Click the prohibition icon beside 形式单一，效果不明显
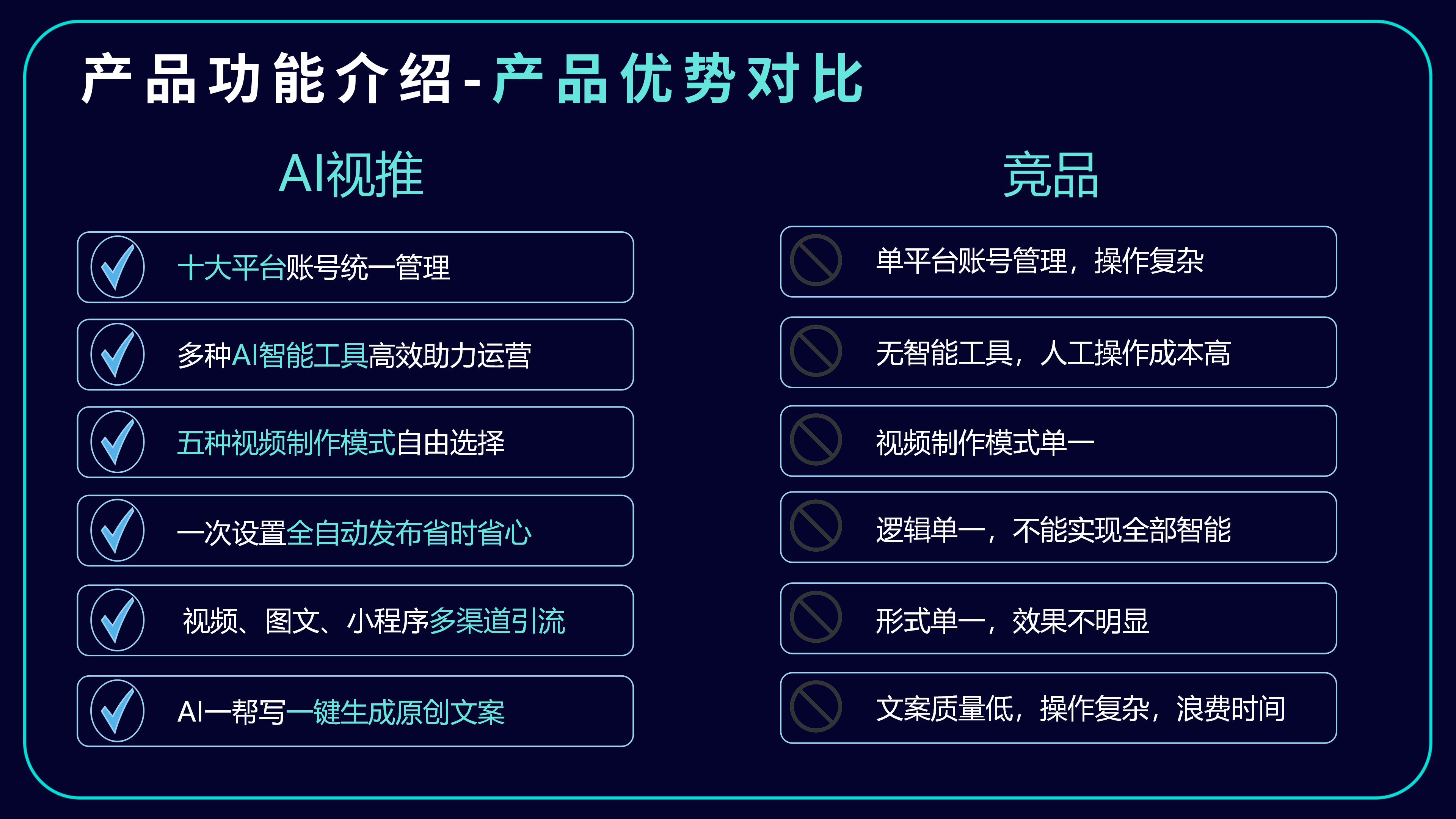This screenshot has width=1456, height=819. (x=816, y=617)
